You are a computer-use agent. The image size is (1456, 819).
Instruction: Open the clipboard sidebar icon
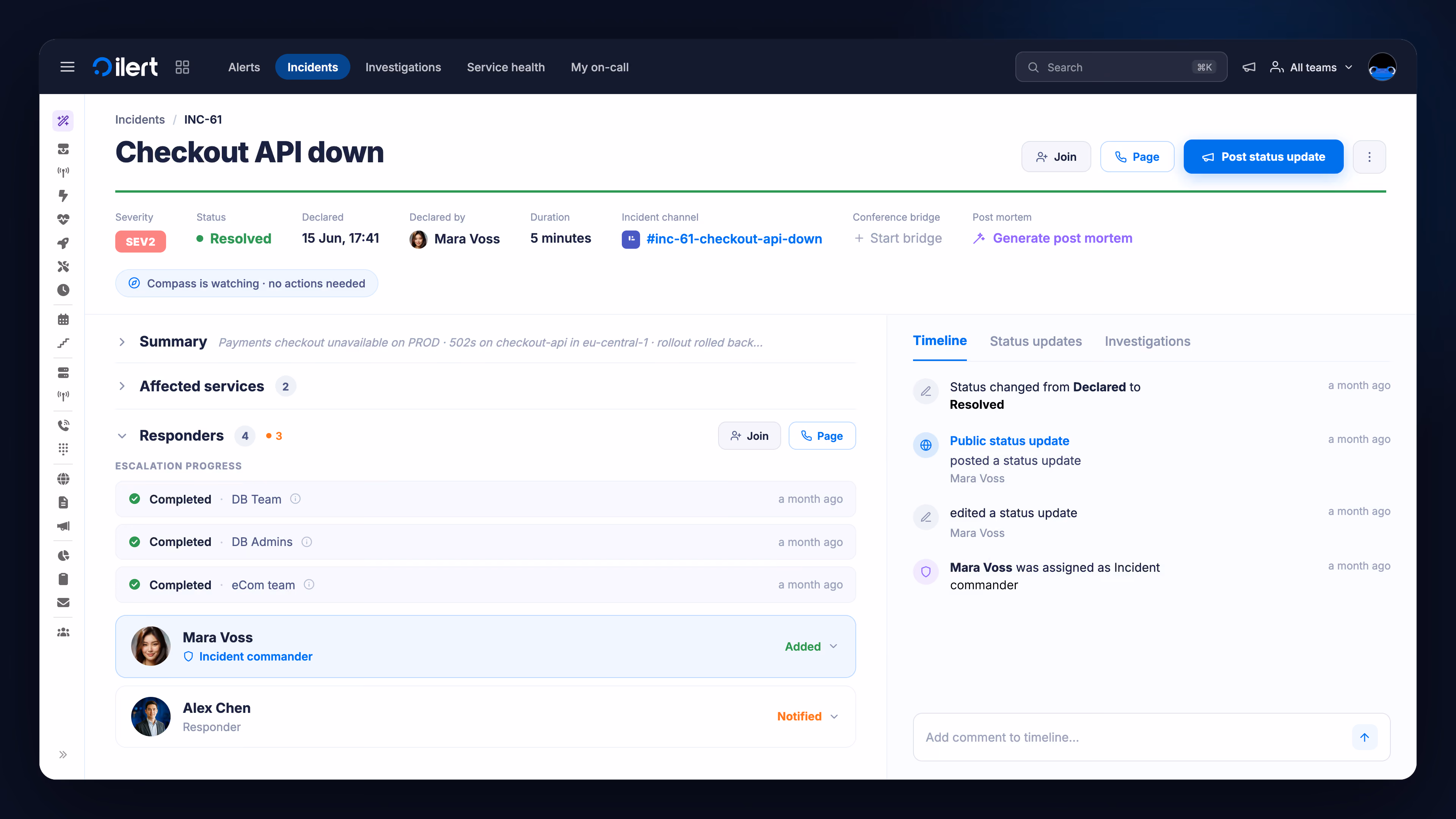pyautogui.click(x=63, y=579)
